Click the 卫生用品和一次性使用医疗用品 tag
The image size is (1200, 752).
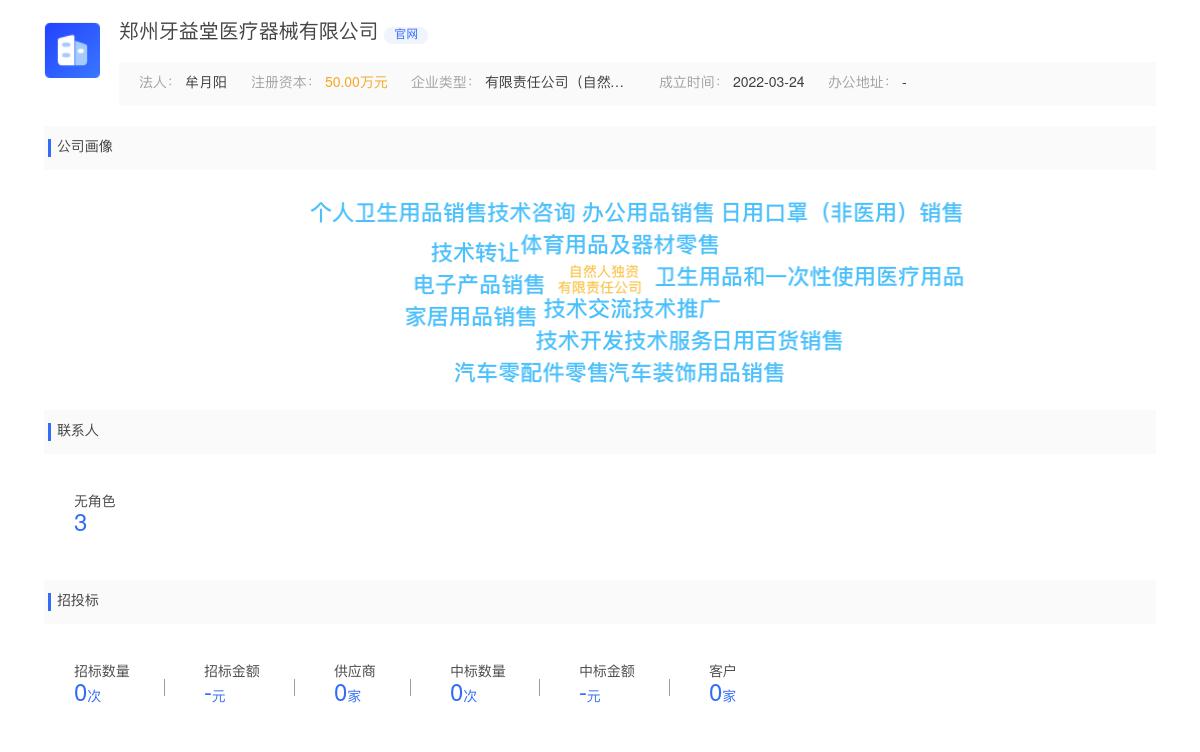(810, 277)
